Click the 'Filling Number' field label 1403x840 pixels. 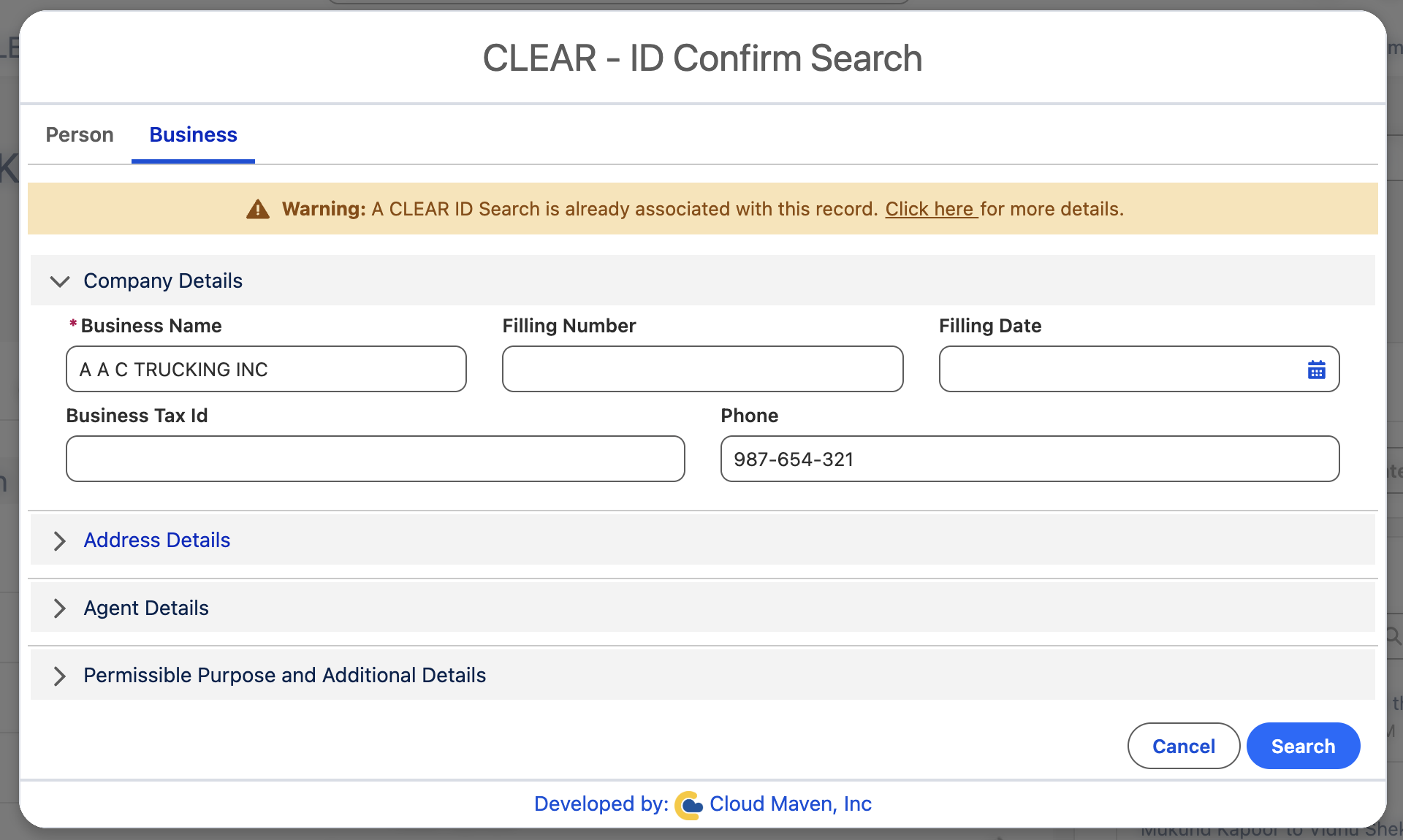point(569,326)
